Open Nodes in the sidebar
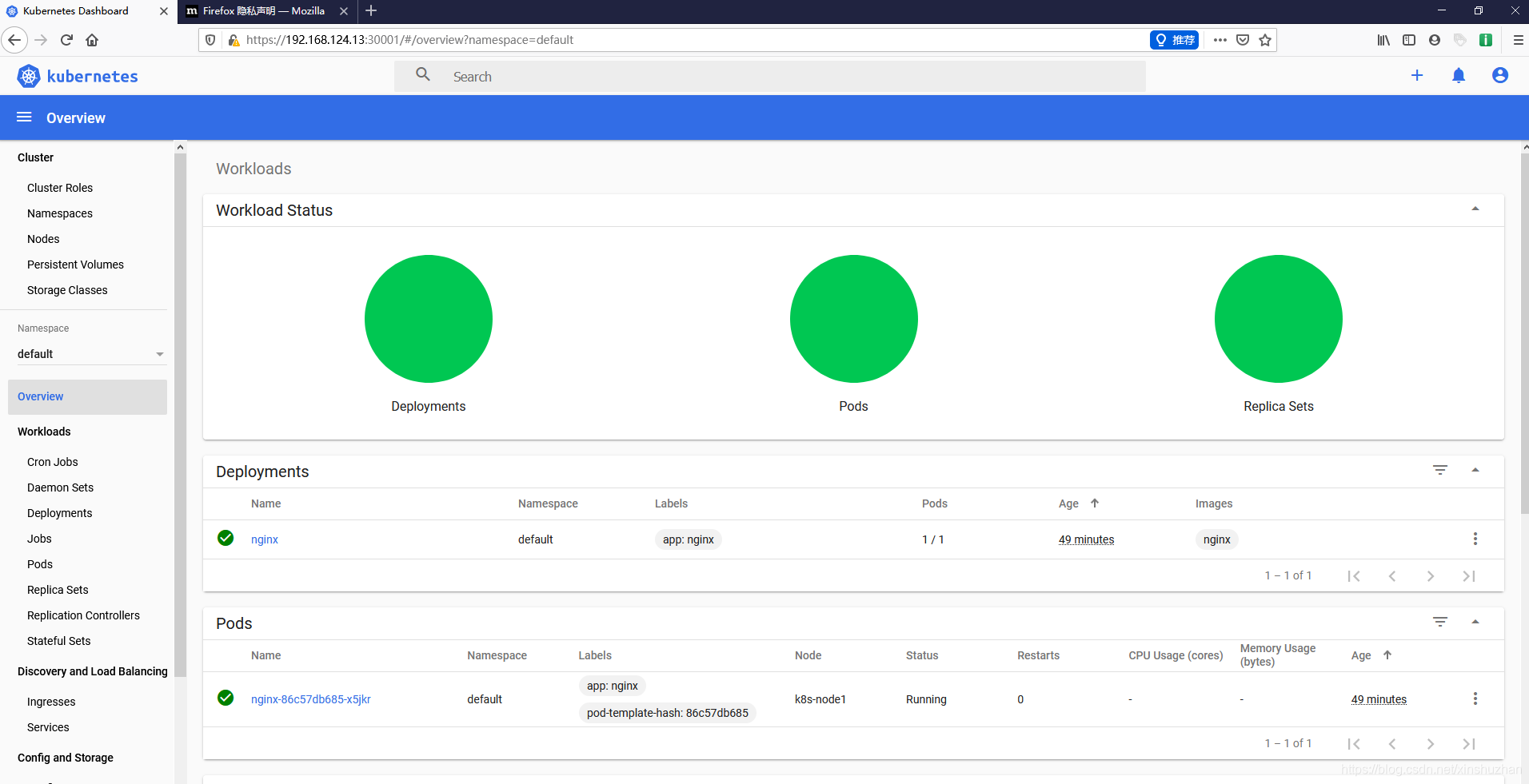This screenshot has width=1529, height=784. click(x=43, y=239)
